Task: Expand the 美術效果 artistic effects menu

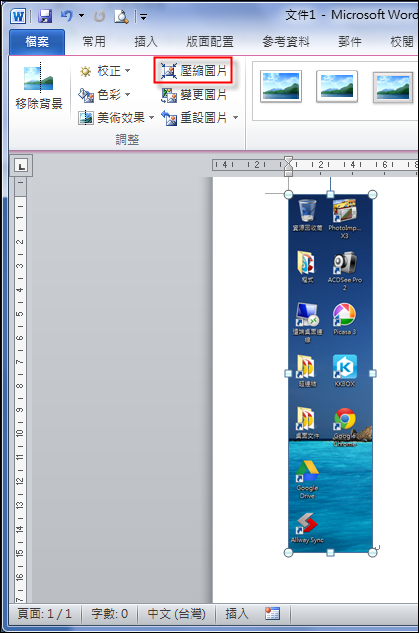Action: [x=116, y=118]
